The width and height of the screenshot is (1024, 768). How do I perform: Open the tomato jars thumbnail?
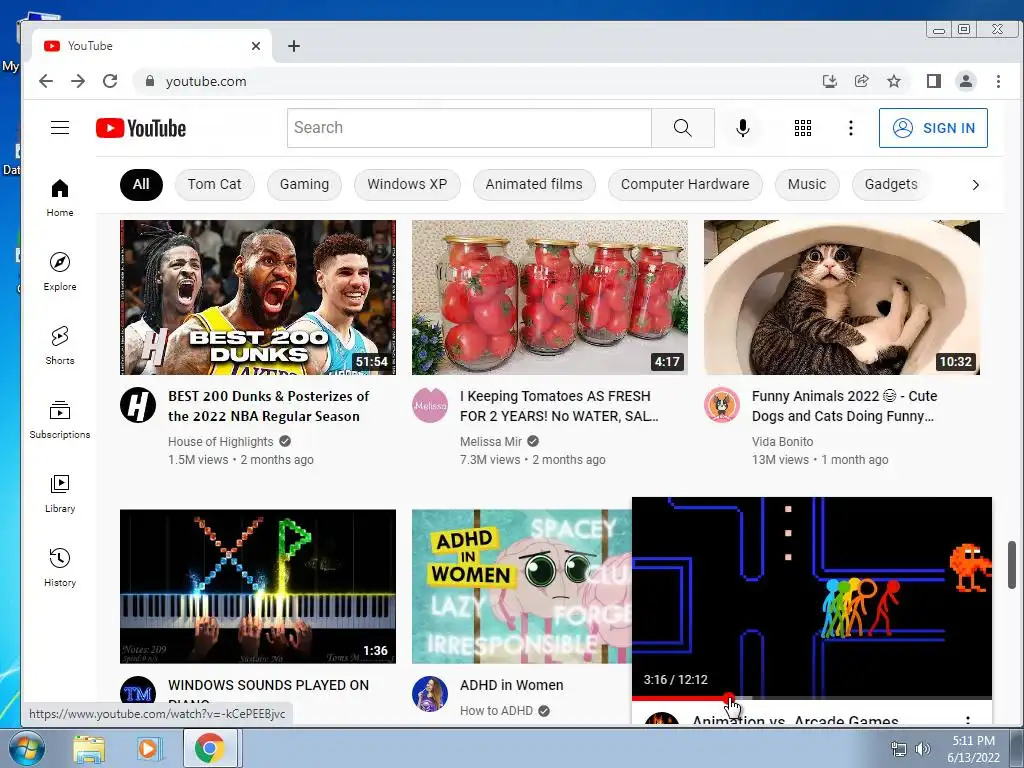pos(550,297)
